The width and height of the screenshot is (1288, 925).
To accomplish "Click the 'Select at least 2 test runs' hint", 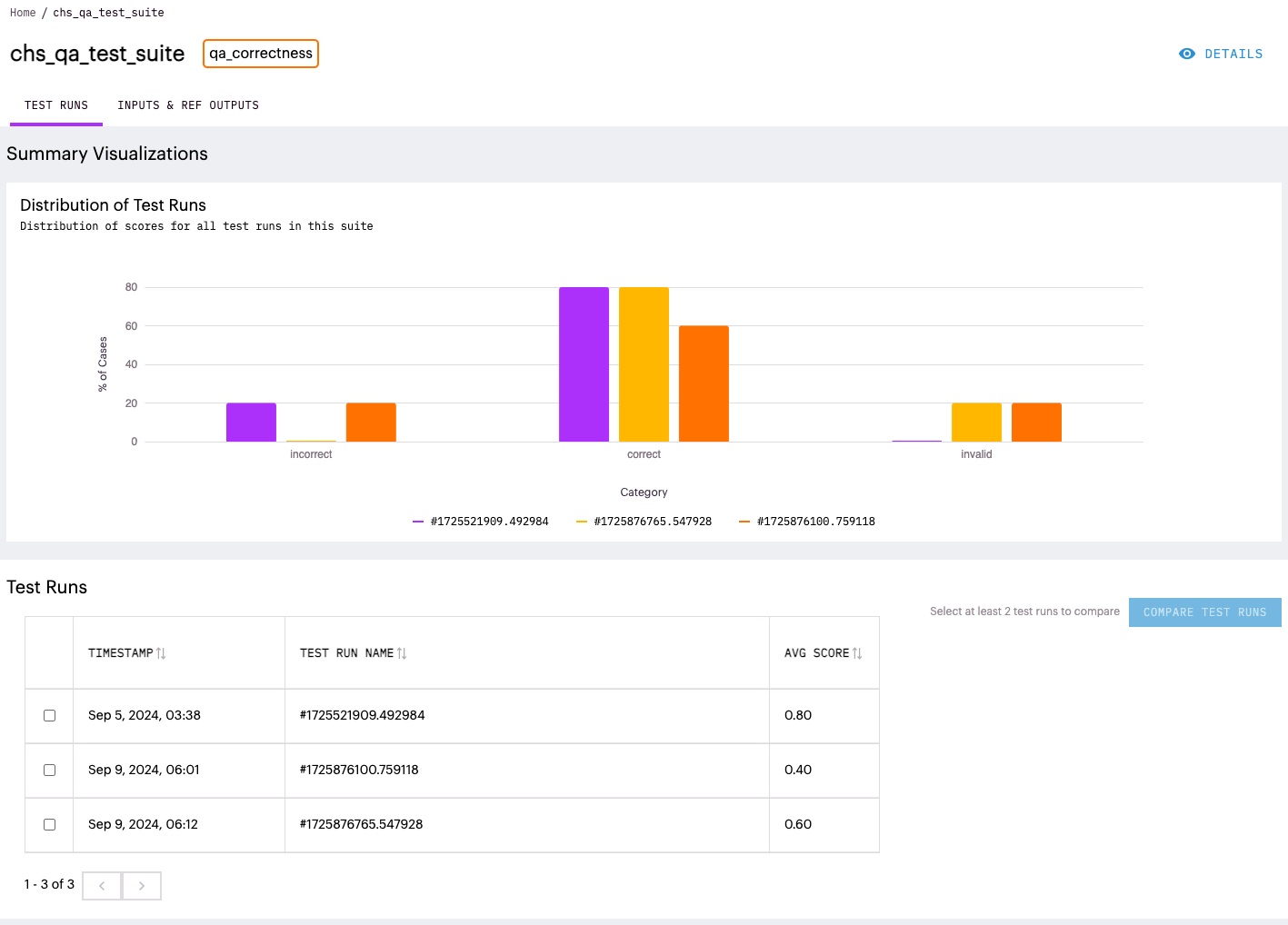I will tap(1024, 612).
